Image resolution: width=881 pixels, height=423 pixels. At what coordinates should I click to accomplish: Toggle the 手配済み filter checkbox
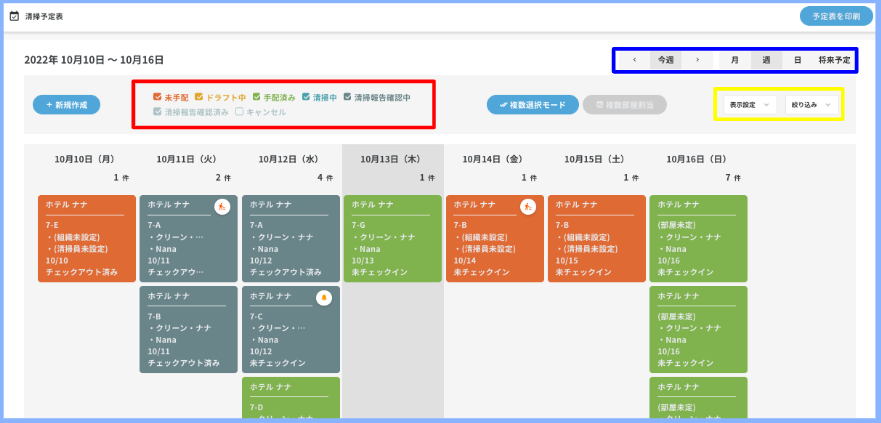point(257,97)
